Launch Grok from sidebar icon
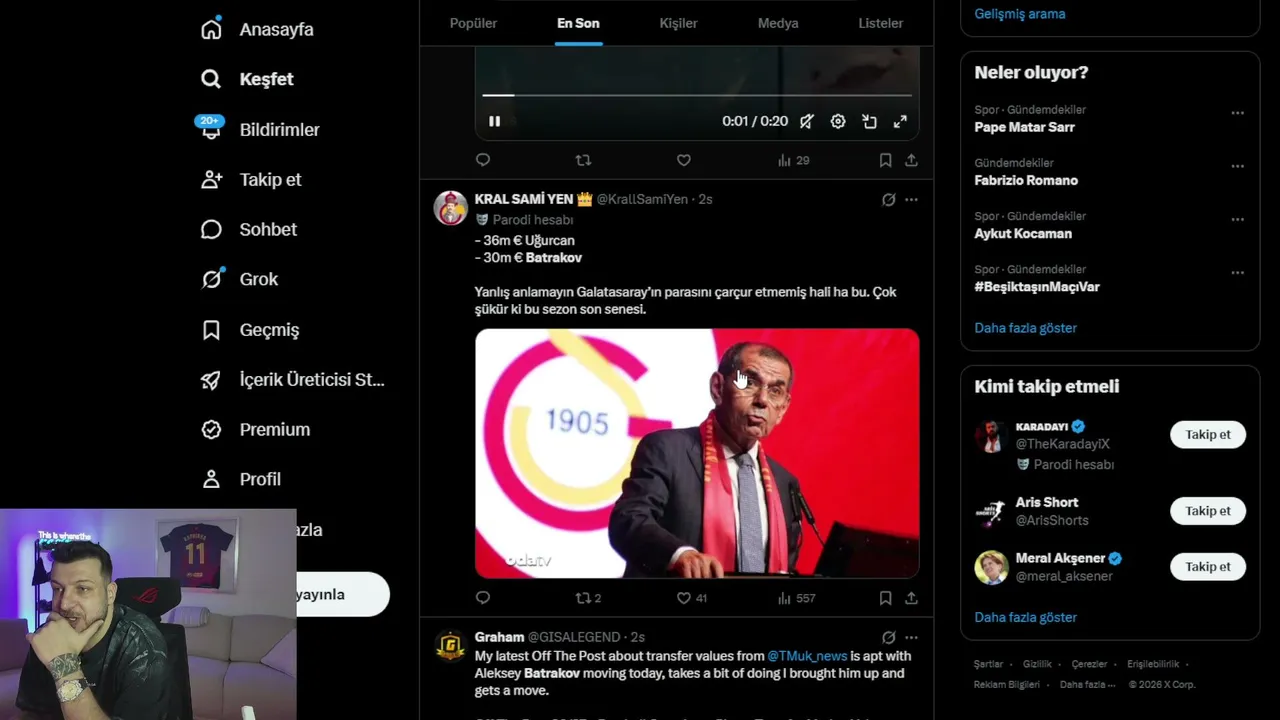The height and width of the screenshot is (720, 1280). click(211, 279)
